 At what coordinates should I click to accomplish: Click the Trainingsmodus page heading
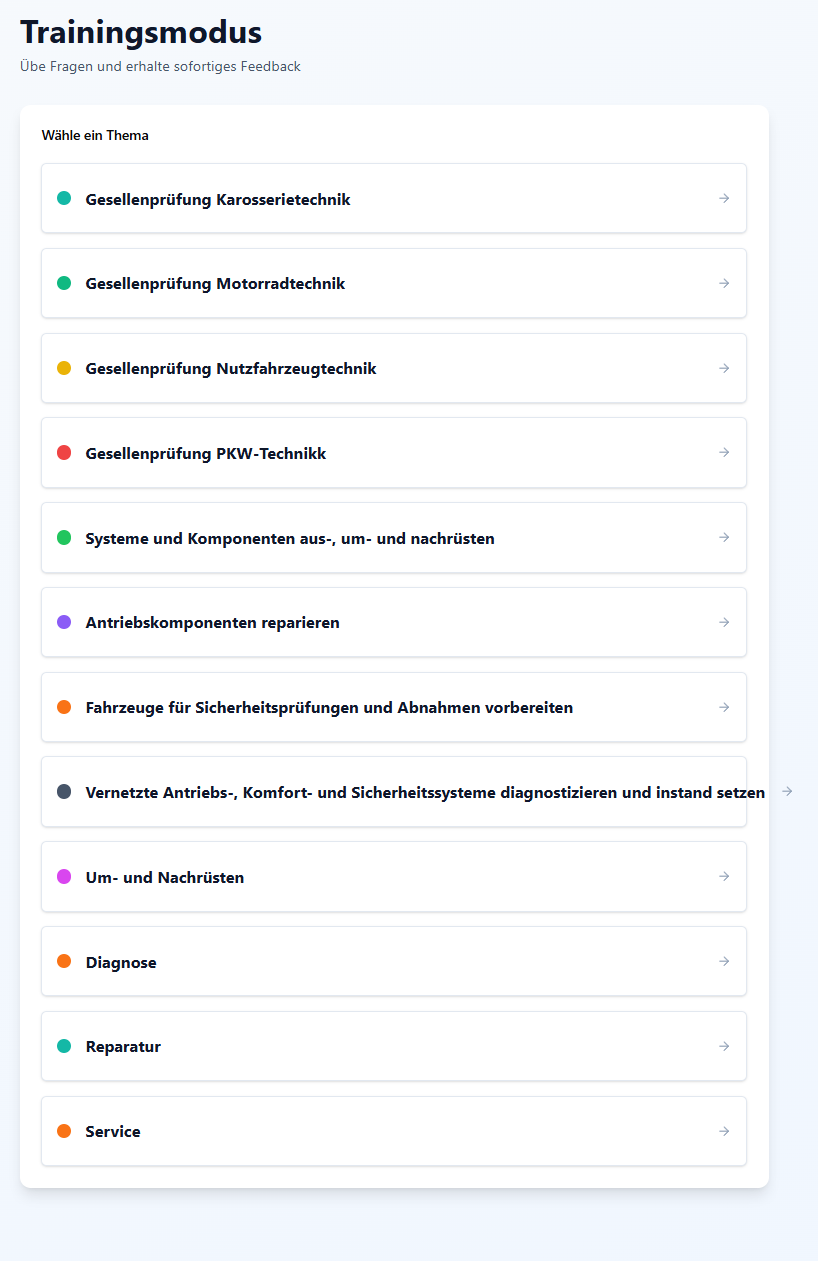[141, 32]
